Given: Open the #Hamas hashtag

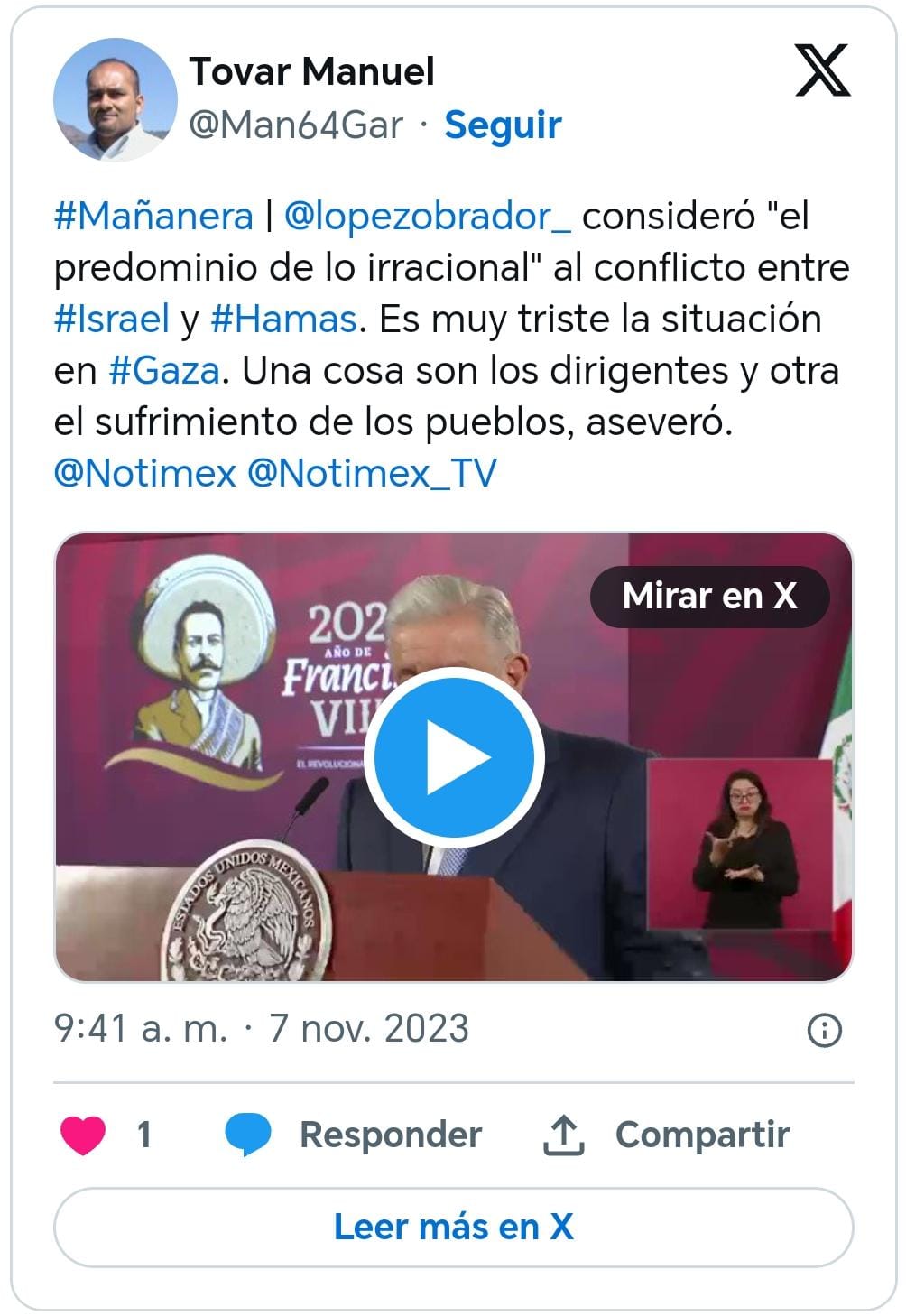Looking at the screenshot, I should [284, 319].
